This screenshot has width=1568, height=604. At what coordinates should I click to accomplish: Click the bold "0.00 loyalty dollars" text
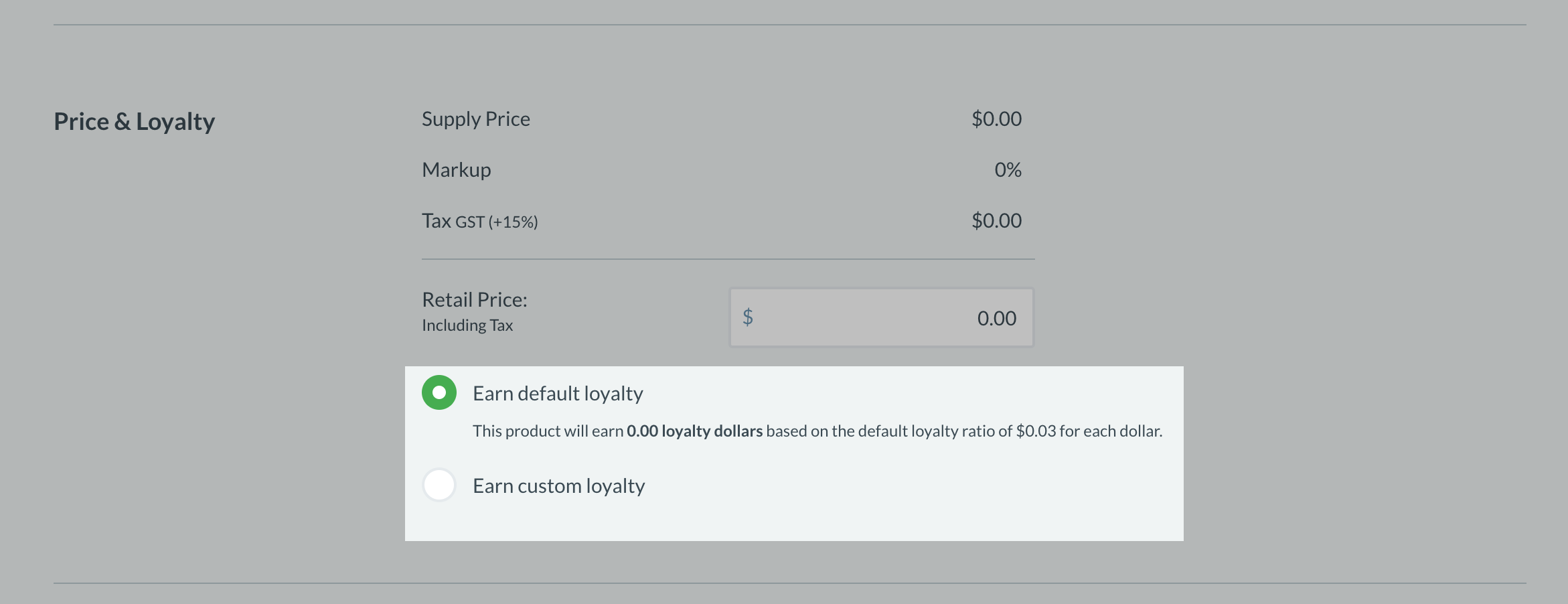(694, 431)
